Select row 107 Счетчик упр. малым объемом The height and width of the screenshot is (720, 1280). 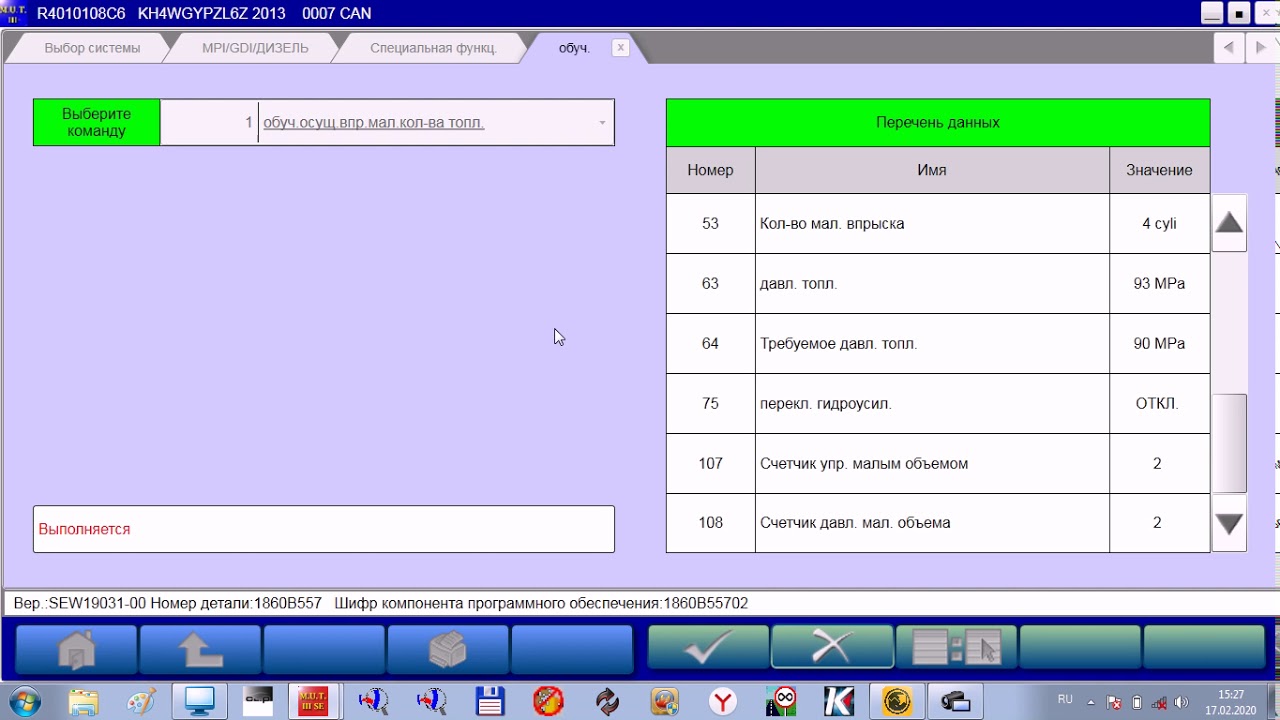938,464
